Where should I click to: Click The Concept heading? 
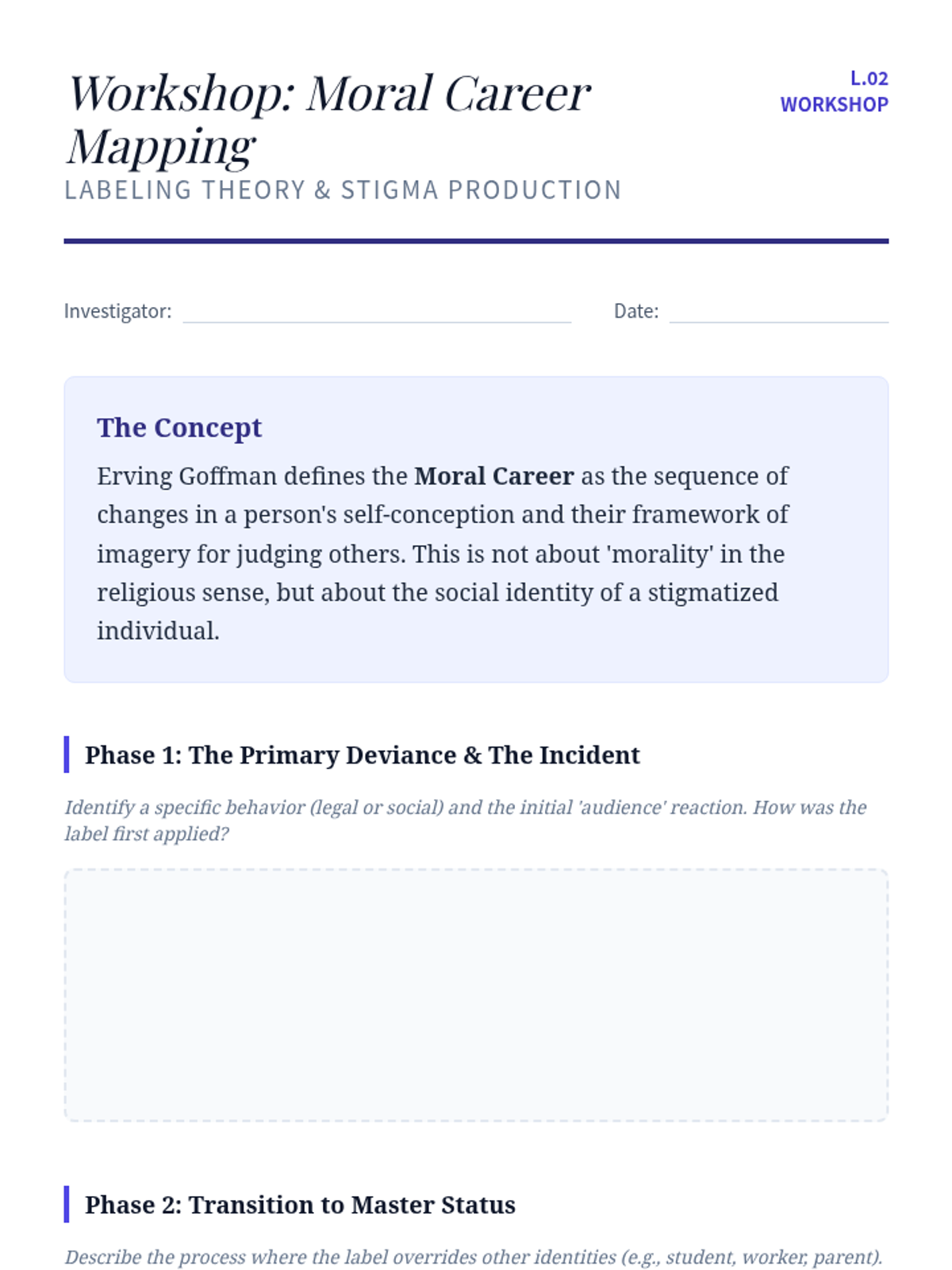(179, 428)
